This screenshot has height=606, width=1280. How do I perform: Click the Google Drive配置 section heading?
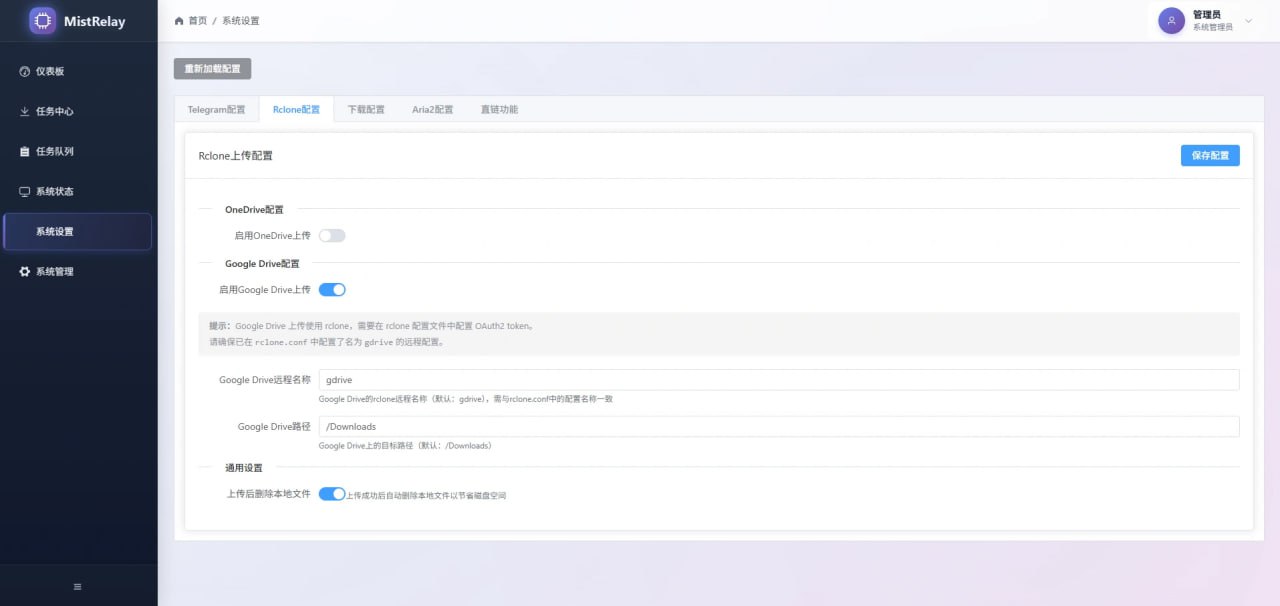coord(262,264)
